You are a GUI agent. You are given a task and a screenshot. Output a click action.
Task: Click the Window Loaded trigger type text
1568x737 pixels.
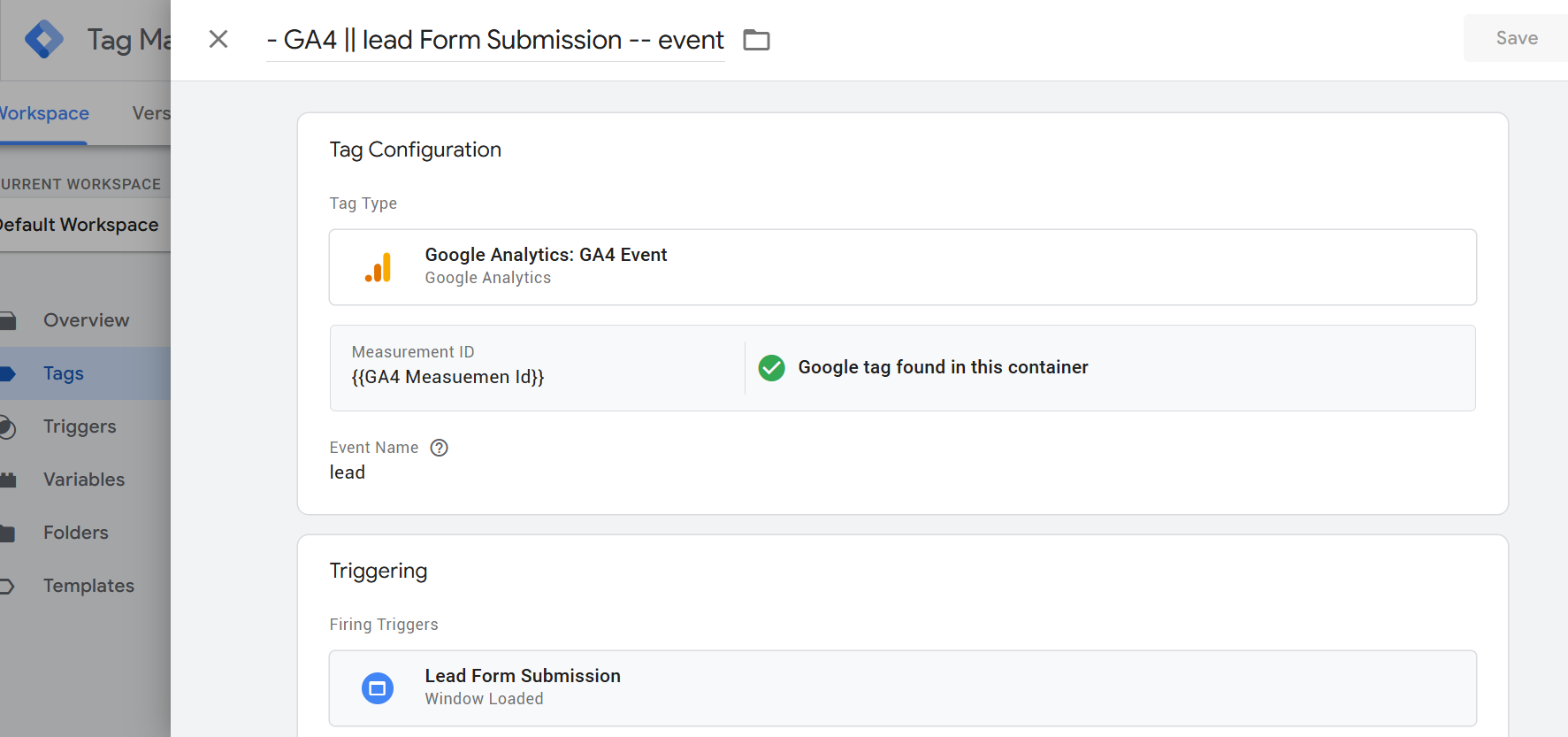point(484,699)
